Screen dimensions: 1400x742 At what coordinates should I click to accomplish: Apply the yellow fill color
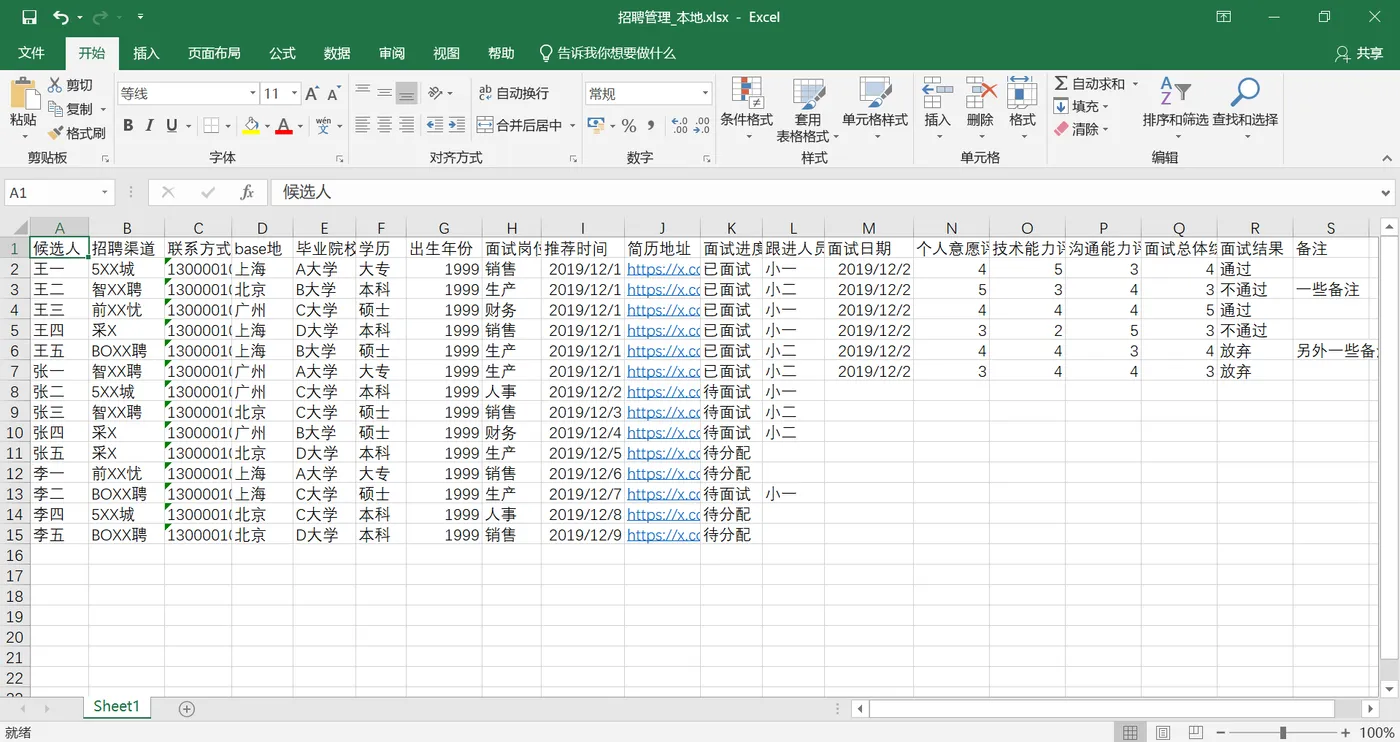pyautogui.click(x=251, y=125)
